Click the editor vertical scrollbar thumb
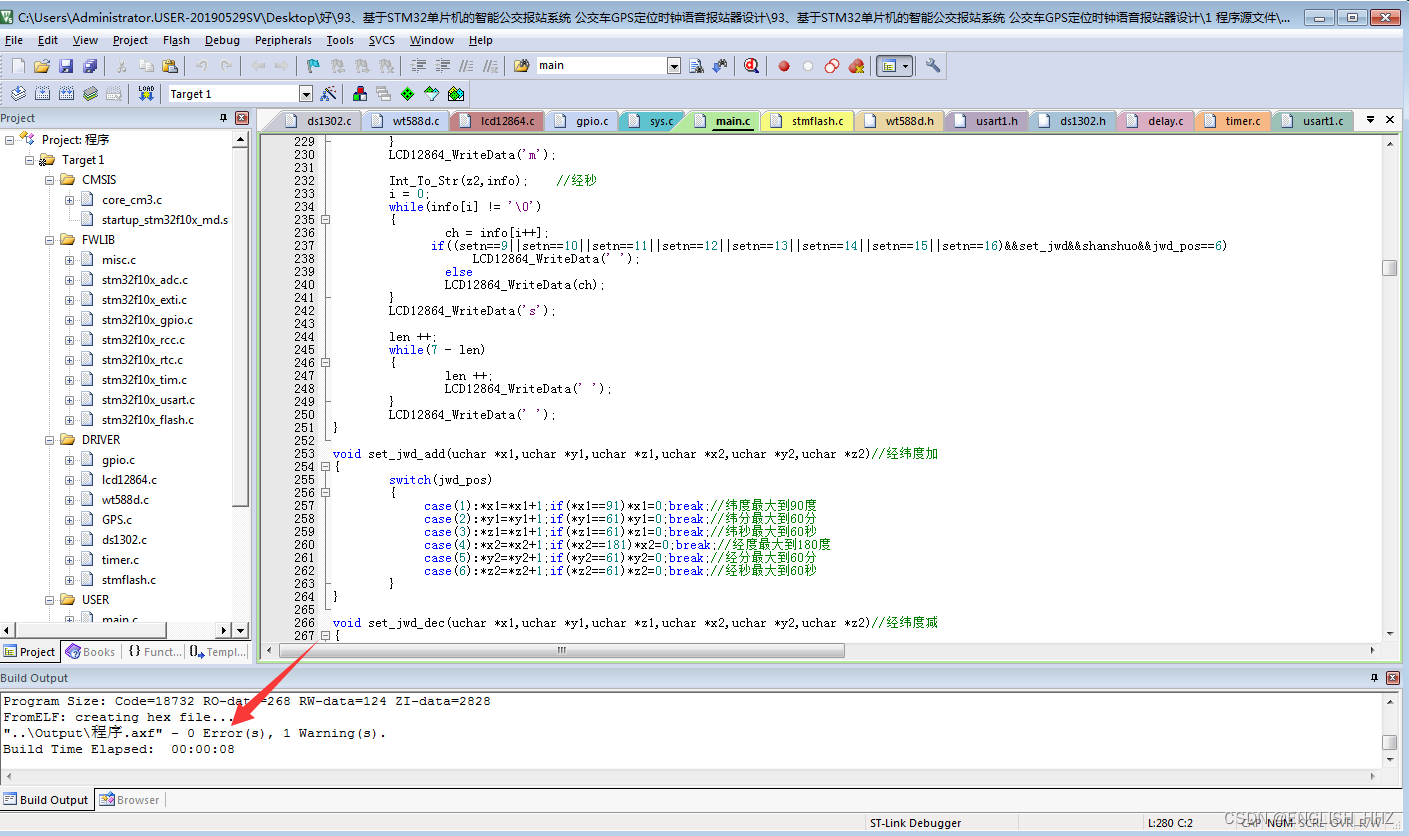The height and width of the screenshot is (836, 1409). coord(1390,268)
